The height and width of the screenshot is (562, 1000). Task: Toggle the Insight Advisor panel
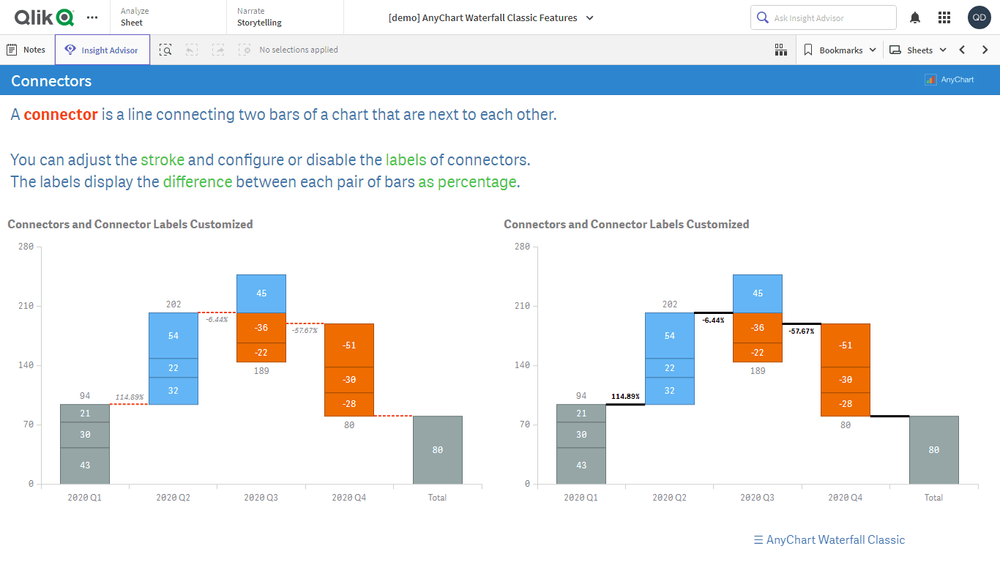coord(102,50)
